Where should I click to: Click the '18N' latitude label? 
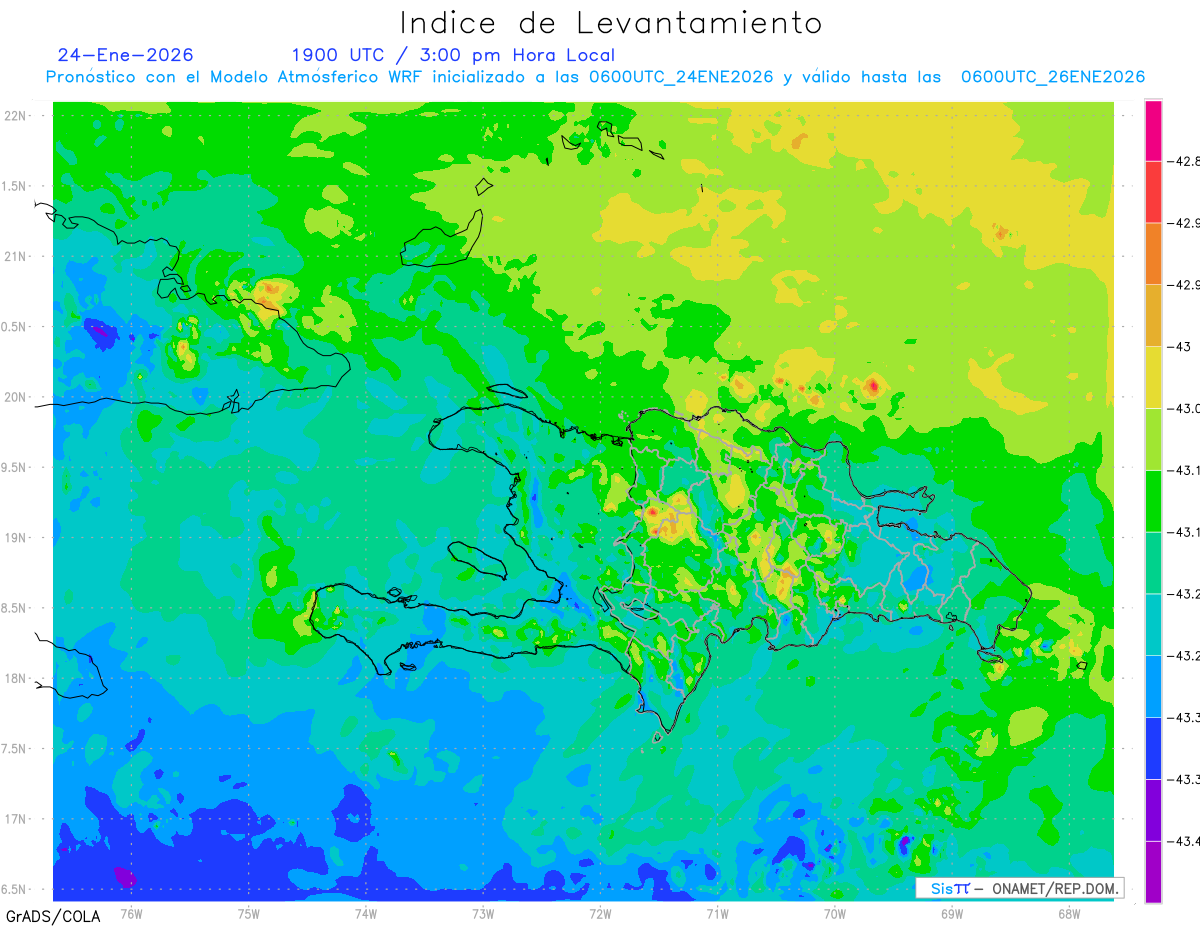(15, 678)
